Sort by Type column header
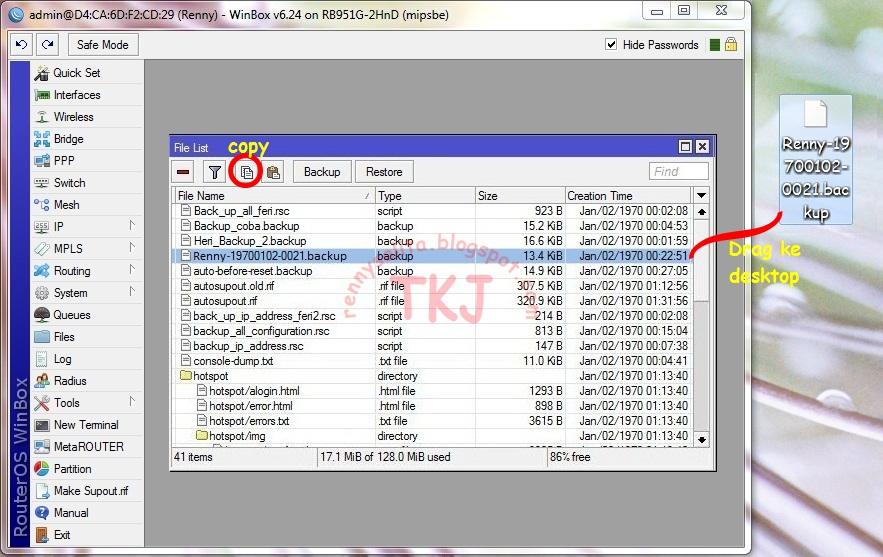The height and width of the screenshot is (557, 883). point(425,195)
